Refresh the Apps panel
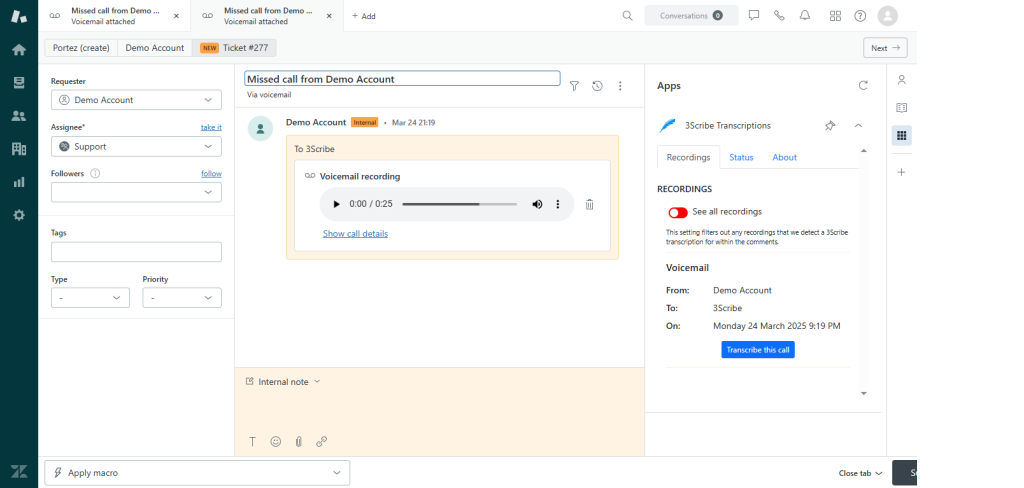The width and height of the screenshot is (1024, 488). [x=863, y=86]
